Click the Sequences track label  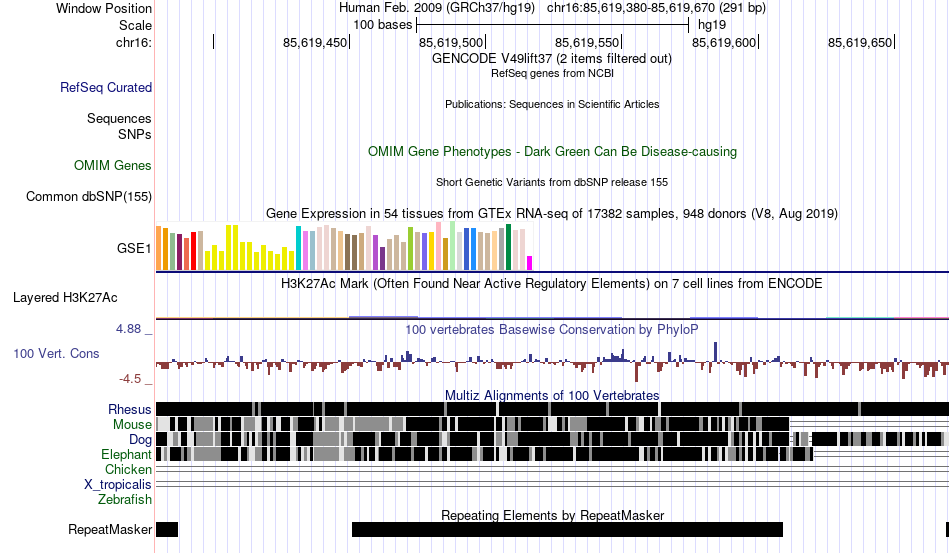tap(119, 118)
